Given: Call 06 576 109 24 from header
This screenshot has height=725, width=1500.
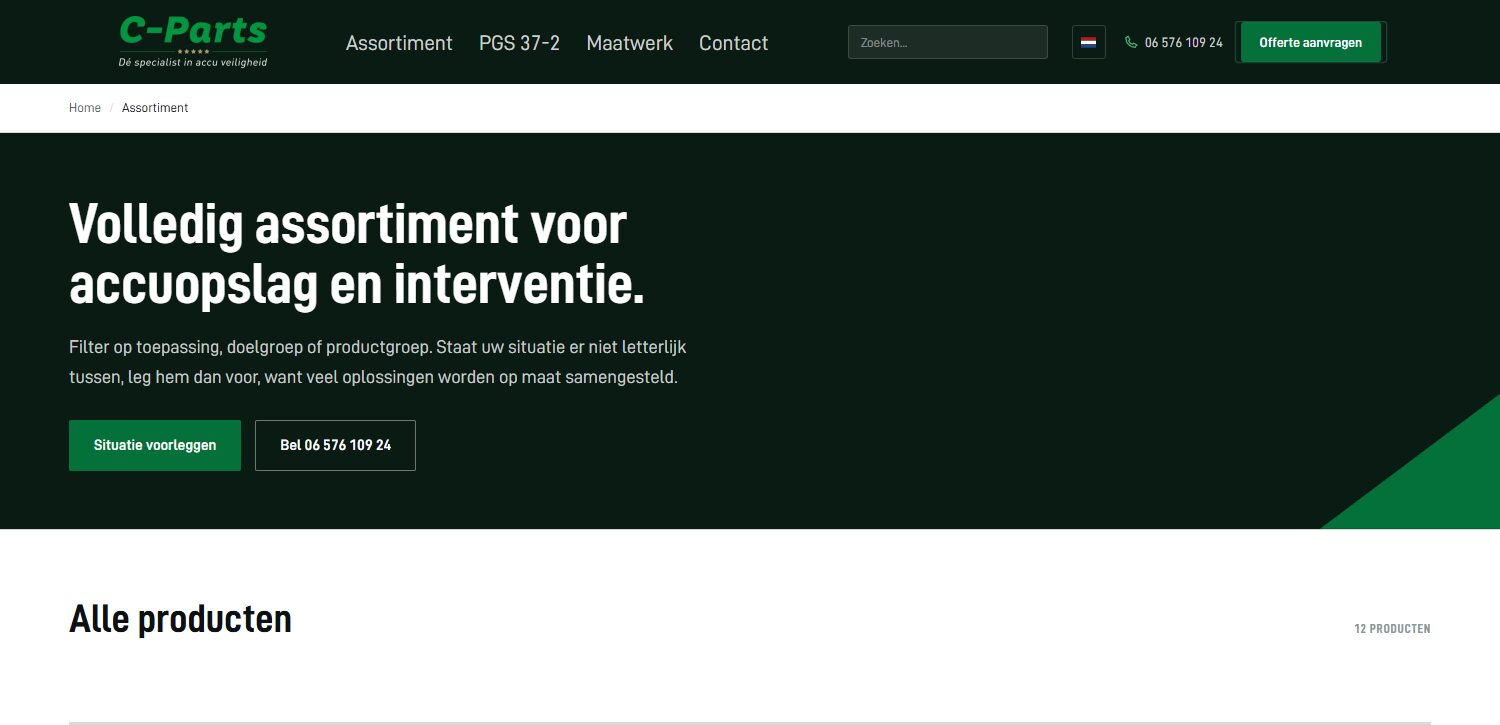Looking at the screenshot, I should click(1184, 42).
